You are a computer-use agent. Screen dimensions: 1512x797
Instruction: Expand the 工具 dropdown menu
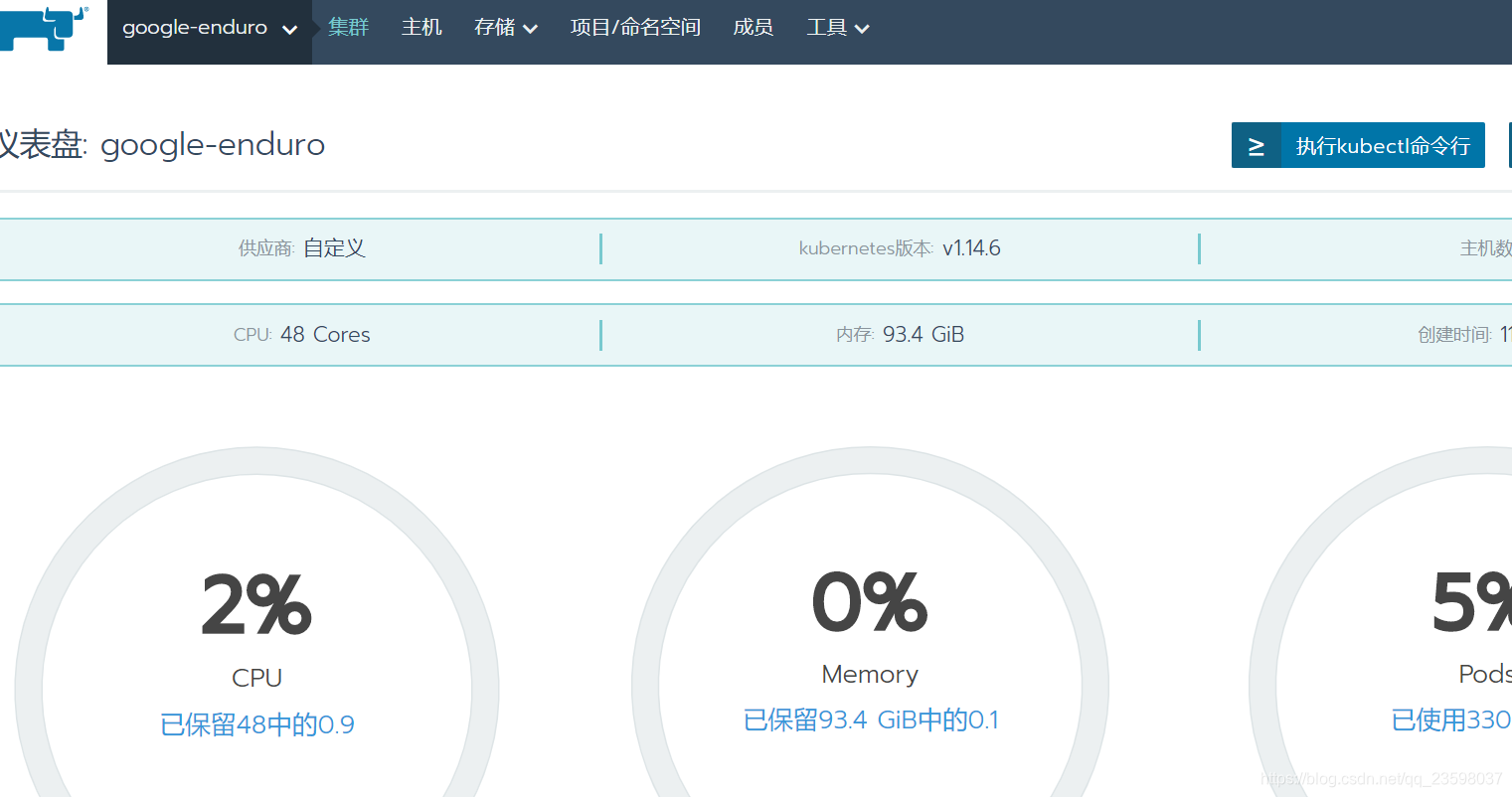(x=838, y=28)
